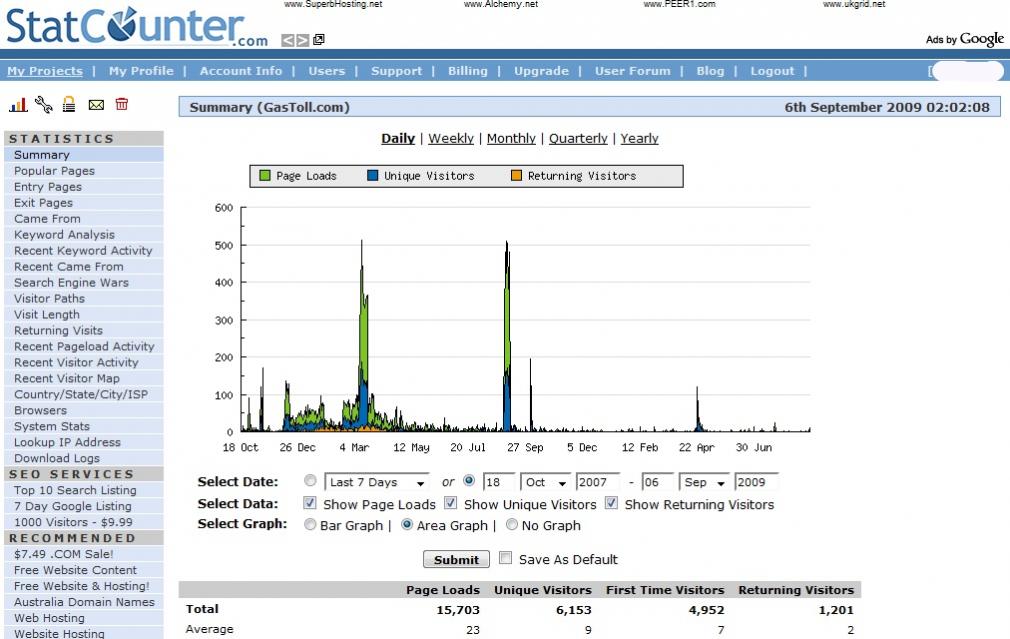Open the Last 7 Days dropdown
Image resolution: width=1010 pixels, height=639 pixels.
378,482
